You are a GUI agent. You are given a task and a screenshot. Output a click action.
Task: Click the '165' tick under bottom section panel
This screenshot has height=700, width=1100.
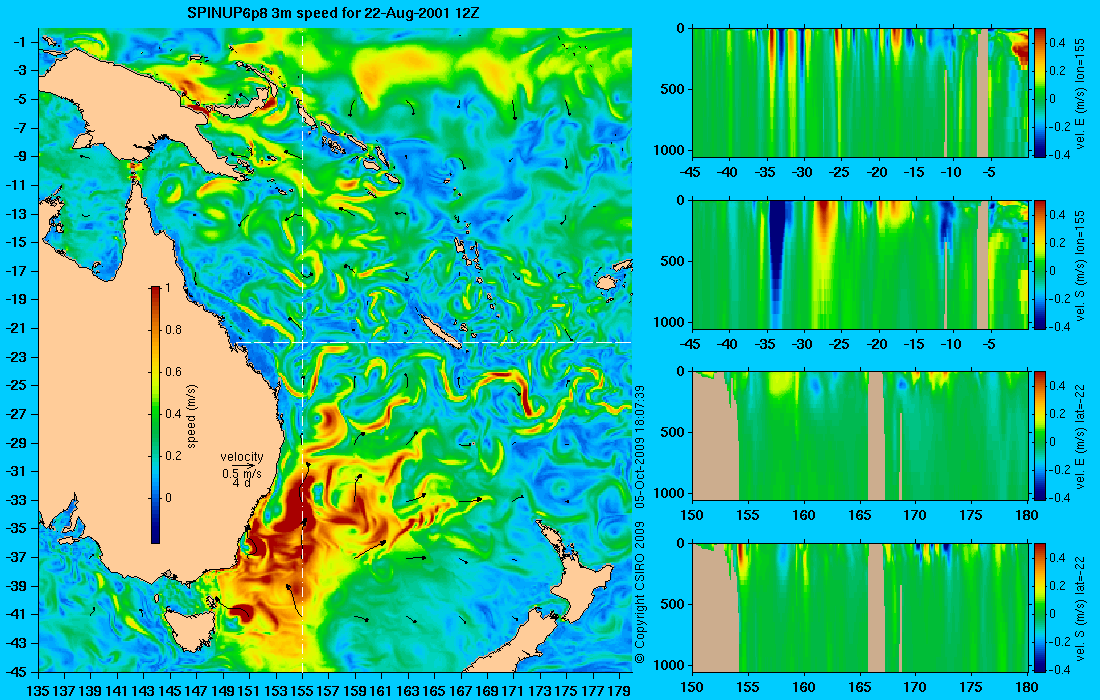tap(859, 687)
